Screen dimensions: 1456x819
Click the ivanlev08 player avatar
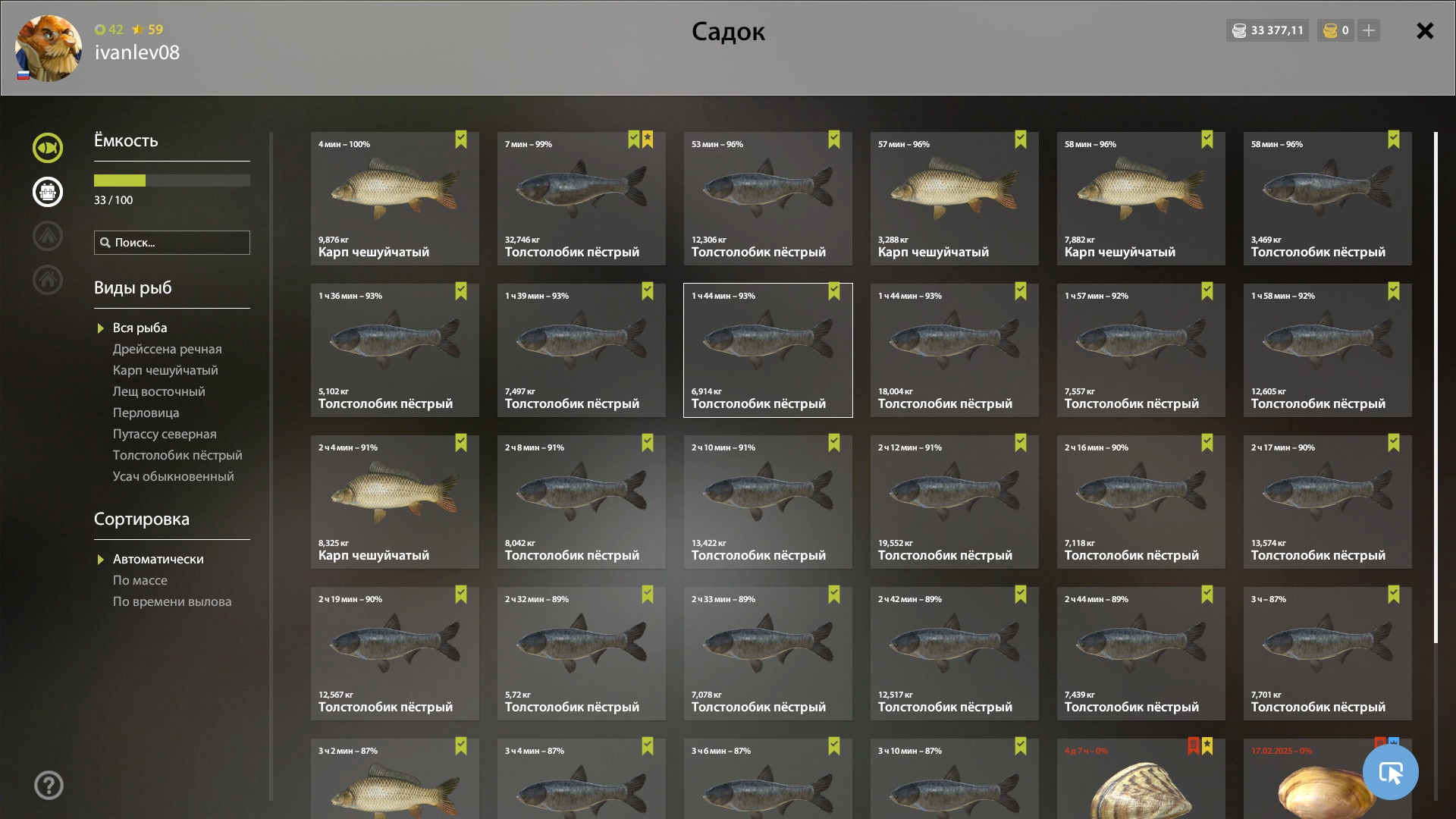[x=49, y=49]
